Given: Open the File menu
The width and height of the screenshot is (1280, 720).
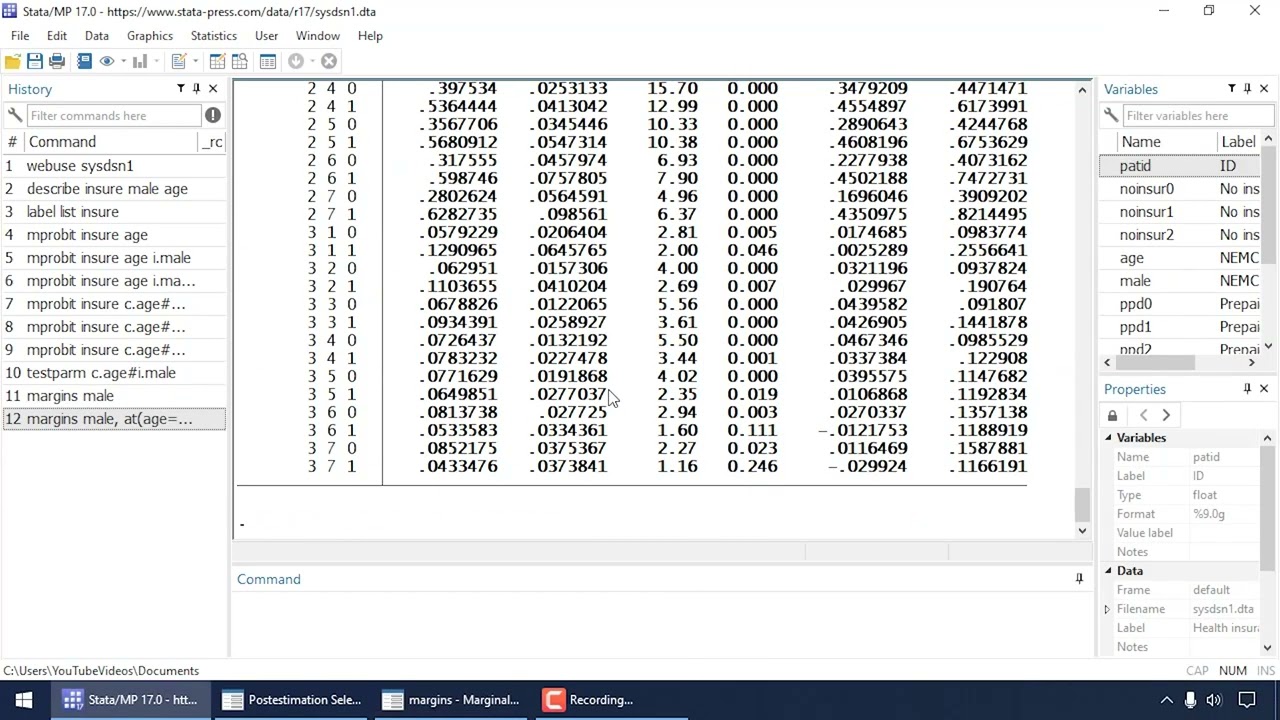Looking at the screenshot, I should coord(20,35).
